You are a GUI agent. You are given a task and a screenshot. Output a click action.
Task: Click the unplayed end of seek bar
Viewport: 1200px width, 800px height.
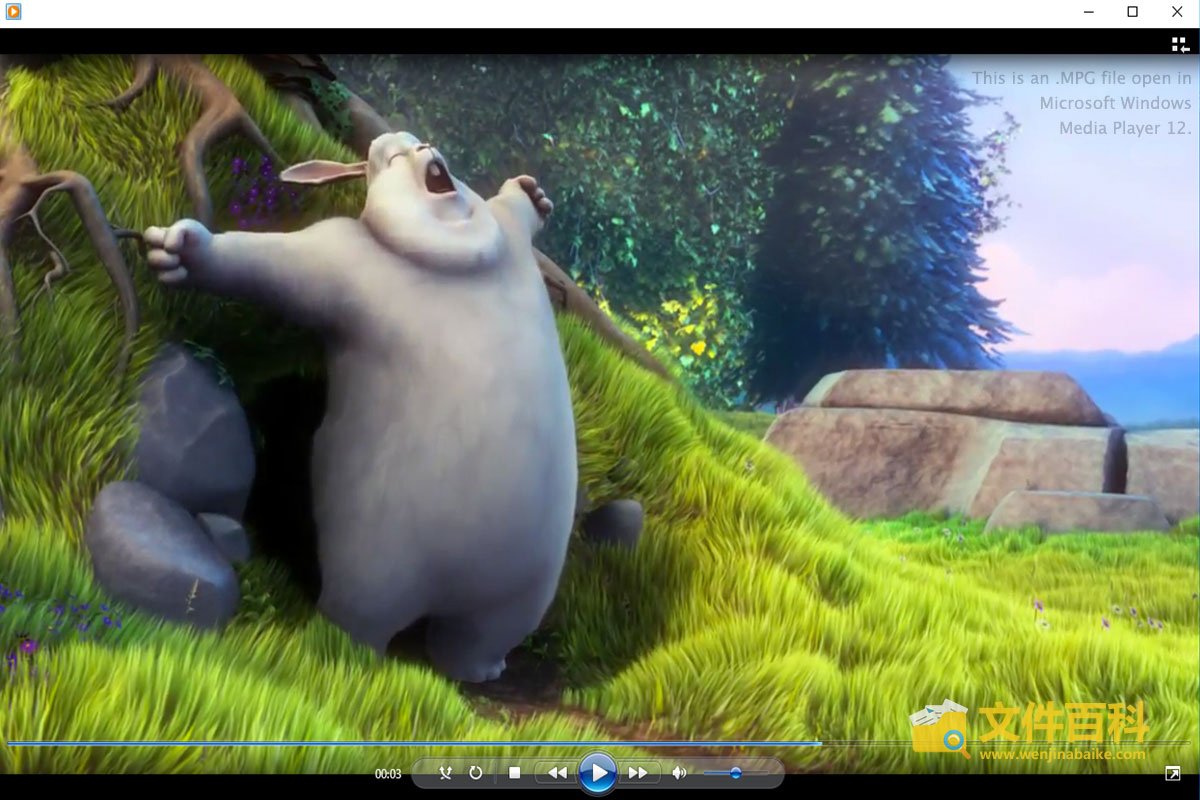pos(1008,743)
